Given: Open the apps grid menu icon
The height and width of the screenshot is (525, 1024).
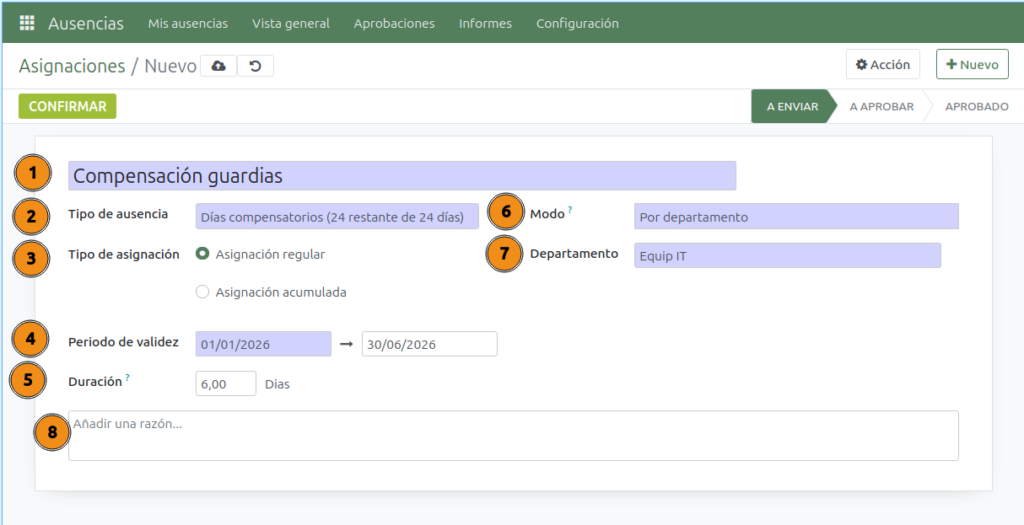Looking at the screenshot, I should click(27, 23).
